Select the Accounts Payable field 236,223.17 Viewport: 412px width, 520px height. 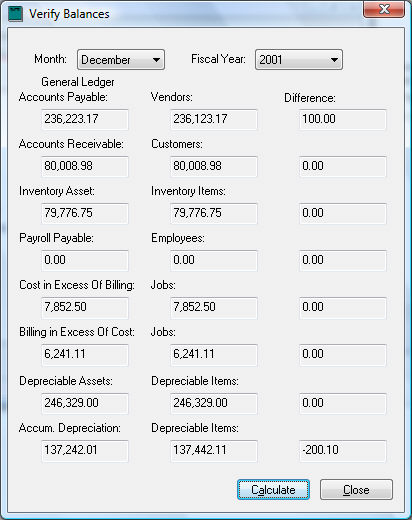click(85, 119)
